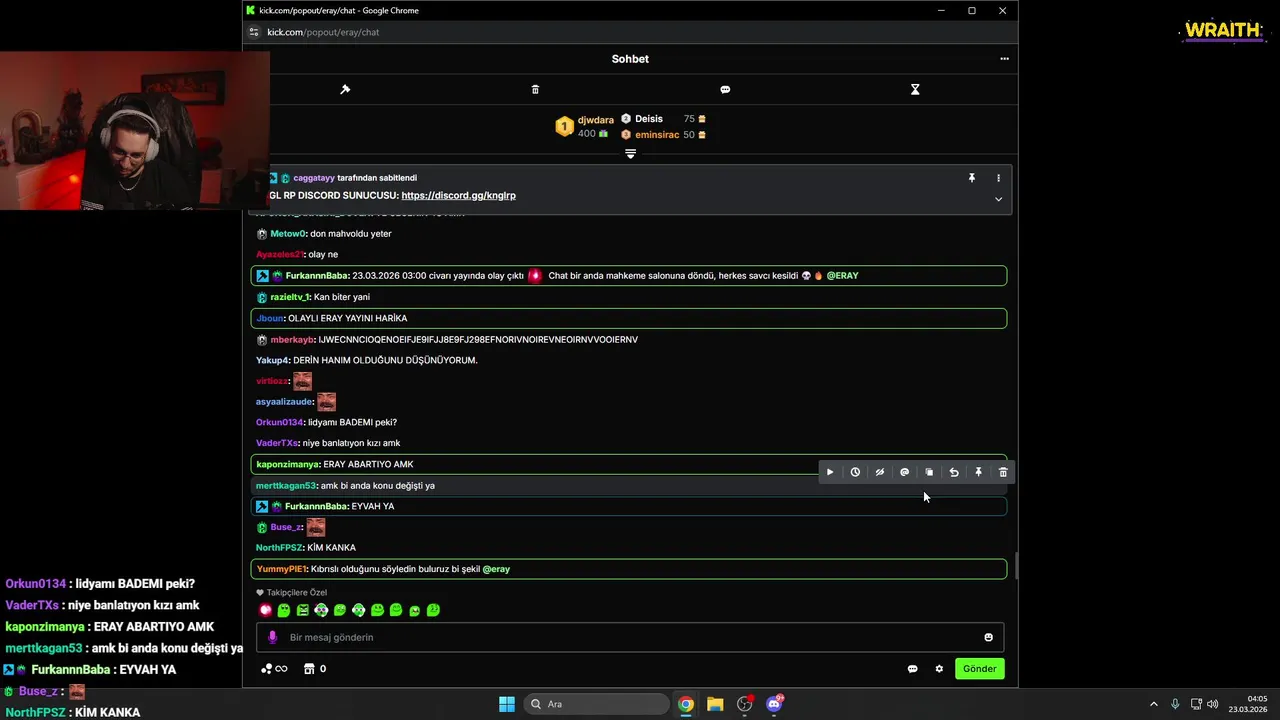Click the reply arrow icon in message actions
This screenshot has width=1280, height=720.
click(x=954, y=472)
